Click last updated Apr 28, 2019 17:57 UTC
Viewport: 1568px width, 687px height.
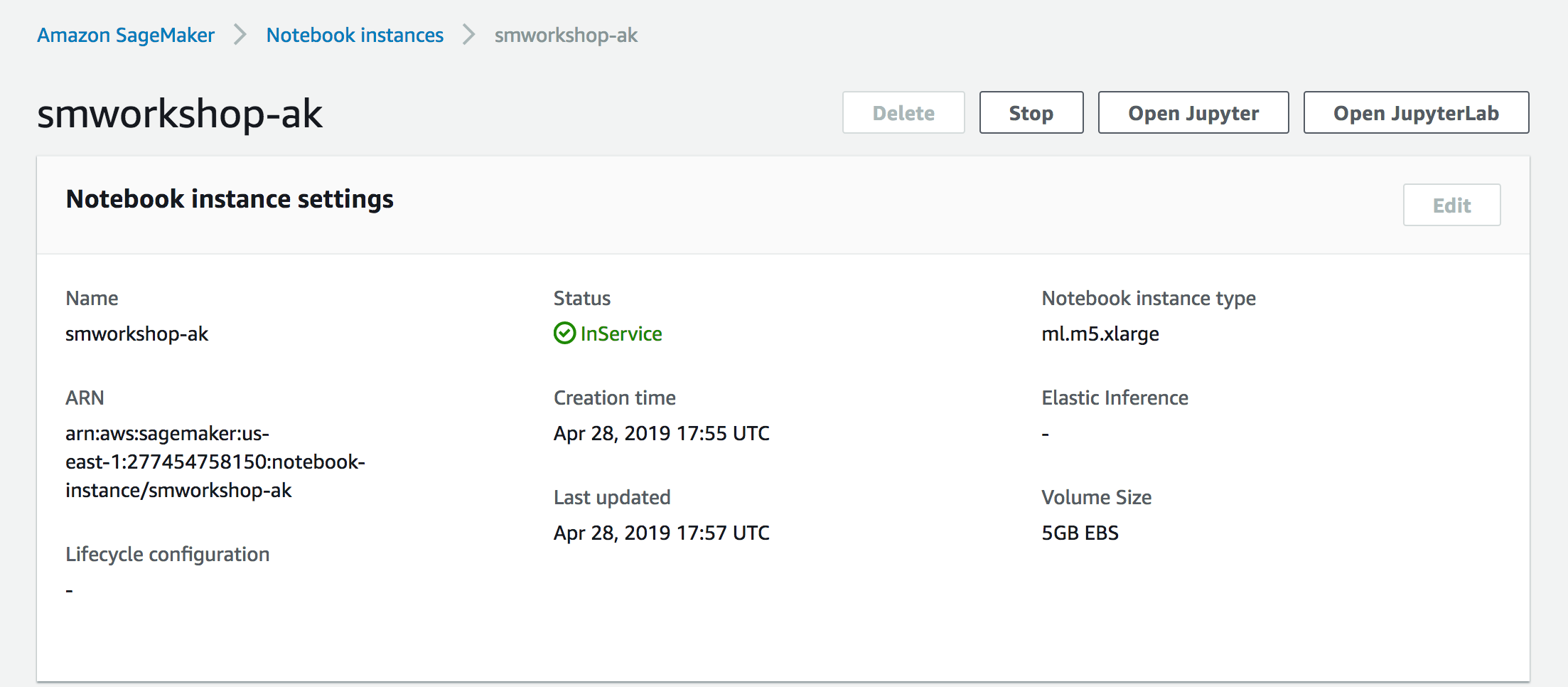tap(662, 533)
